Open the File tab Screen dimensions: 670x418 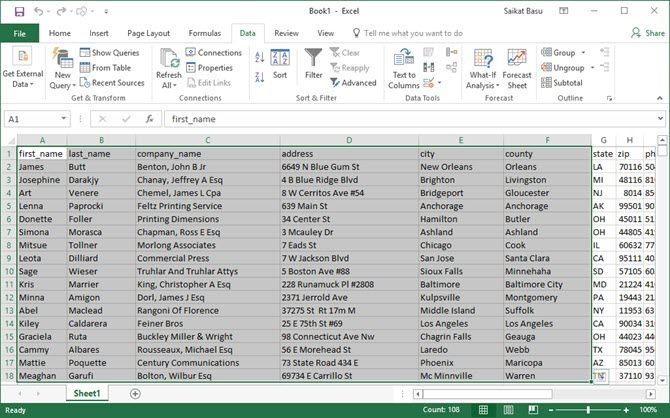click(20, 33)
